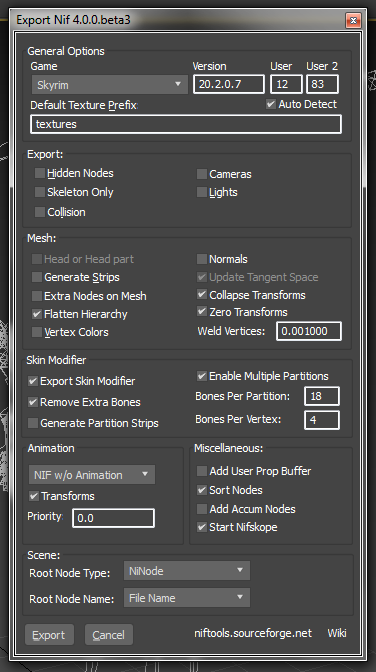Uncheck Export Skin Modifier
Image resolution: width=376 pixels, height=672 pixels.
point(33,381)
